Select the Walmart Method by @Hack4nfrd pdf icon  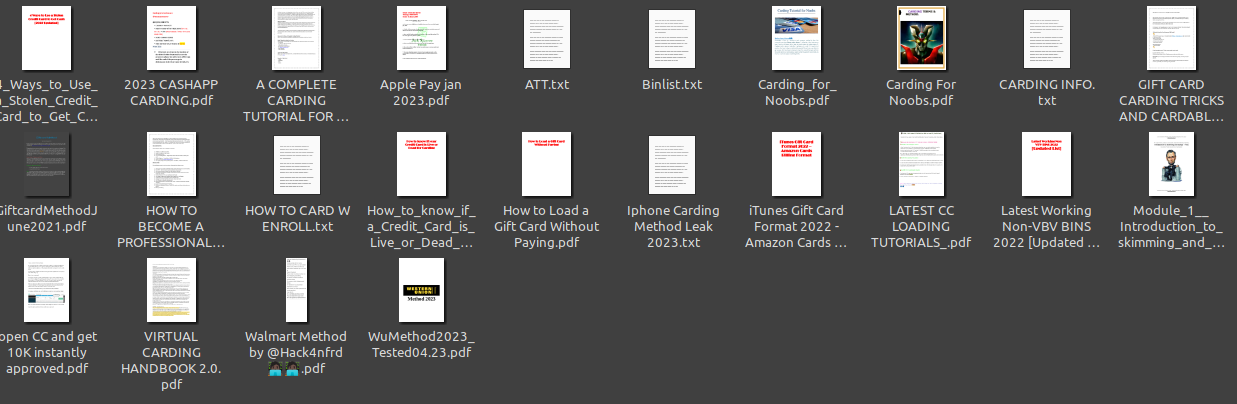(x=297, y=289)
